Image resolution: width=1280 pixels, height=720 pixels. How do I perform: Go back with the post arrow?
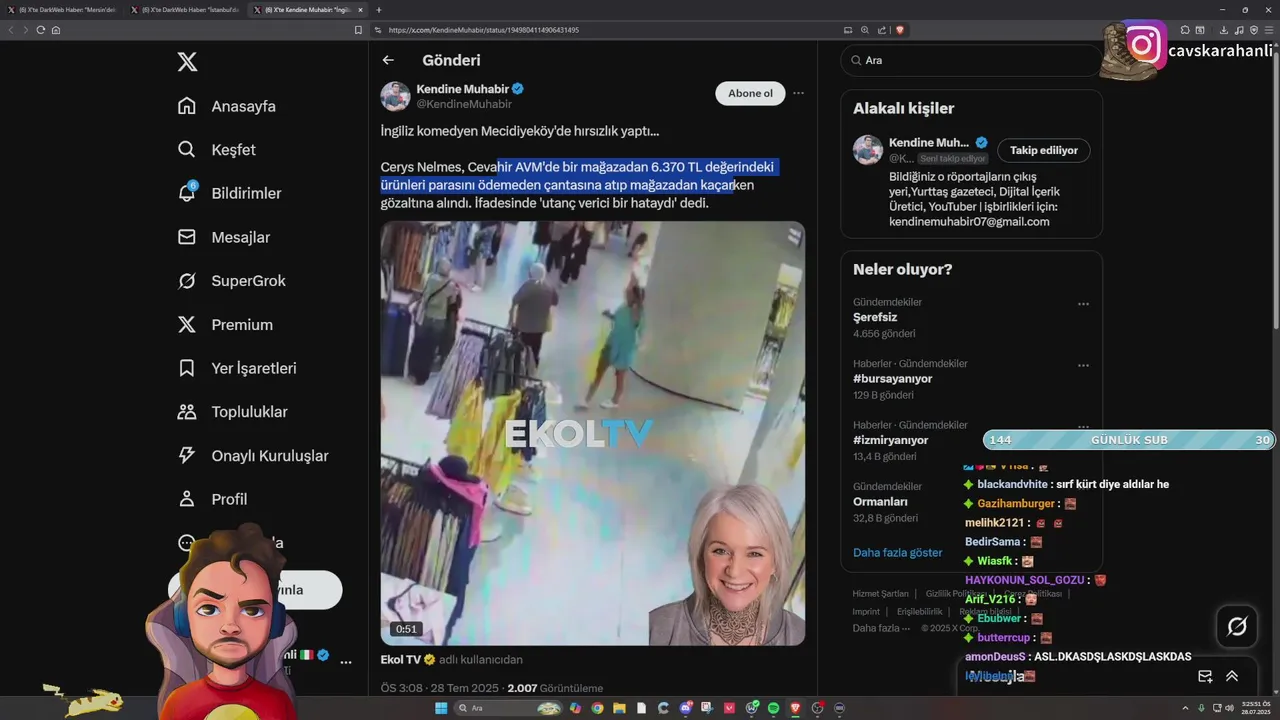pos(388,60)
